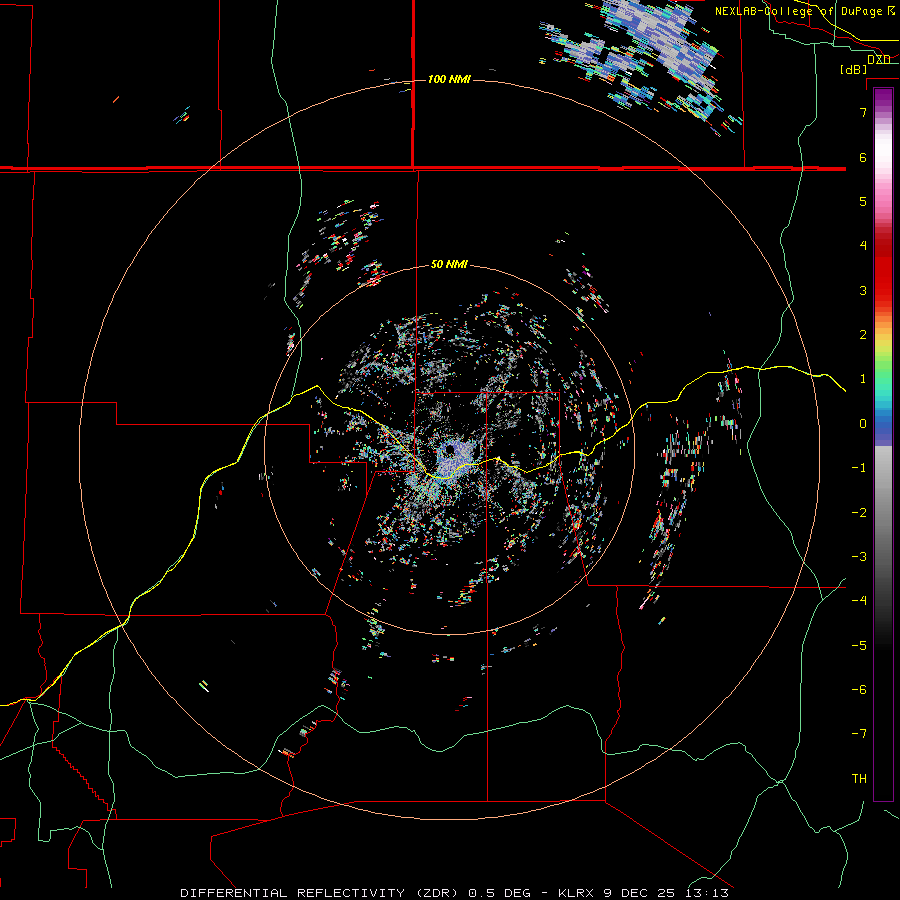Click the -2 dB tick label
Image resolution: width=900 pixels, height=900 pixels.
pyautogui.click(x=859, y=513)
